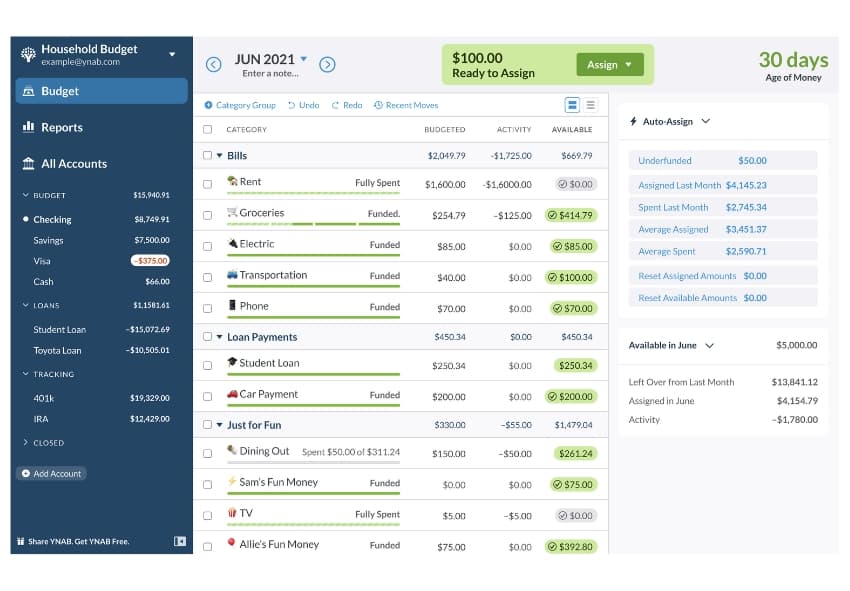Click the Add Account button

tap(50, 473)
